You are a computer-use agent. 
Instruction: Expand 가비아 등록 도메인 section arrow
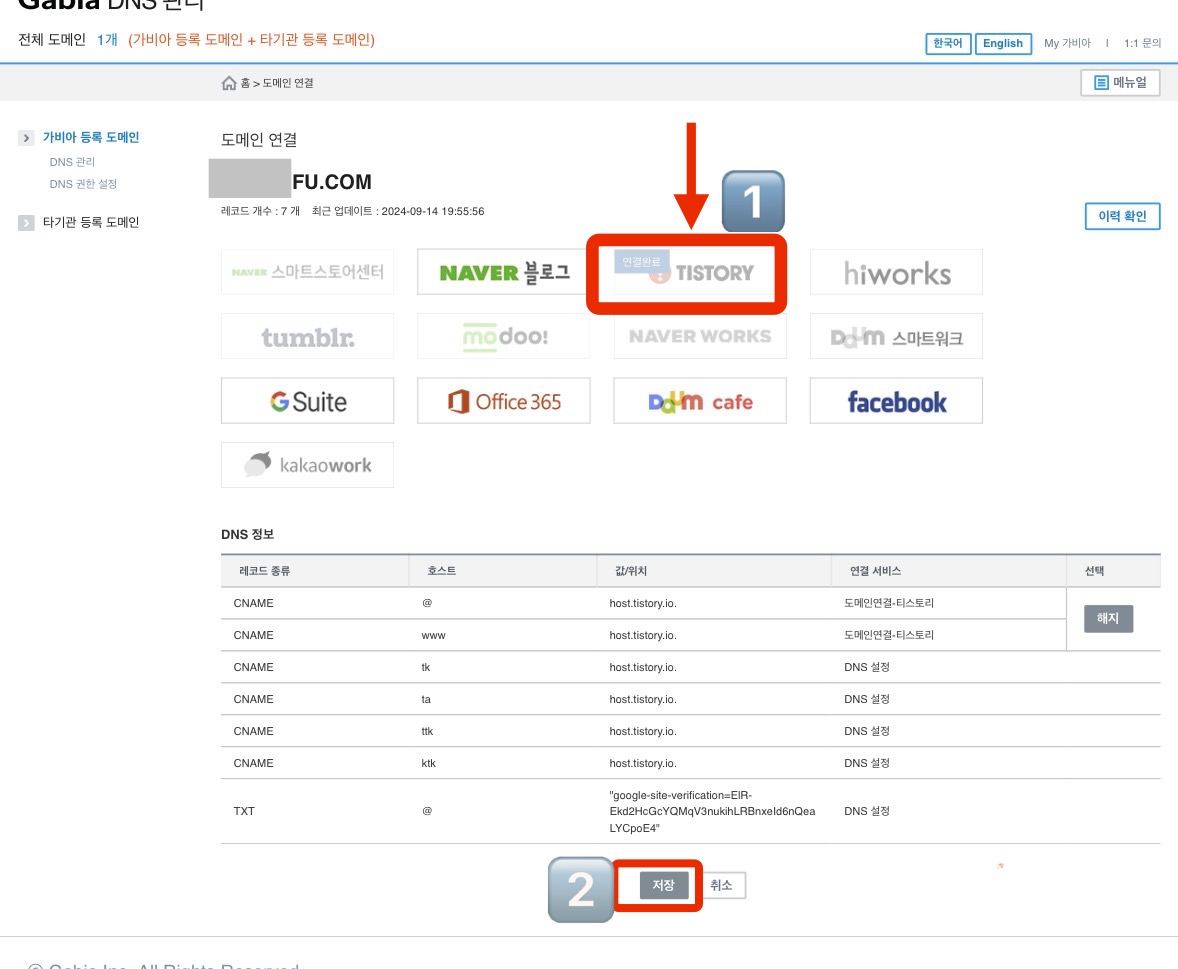(x=26, y=138)
